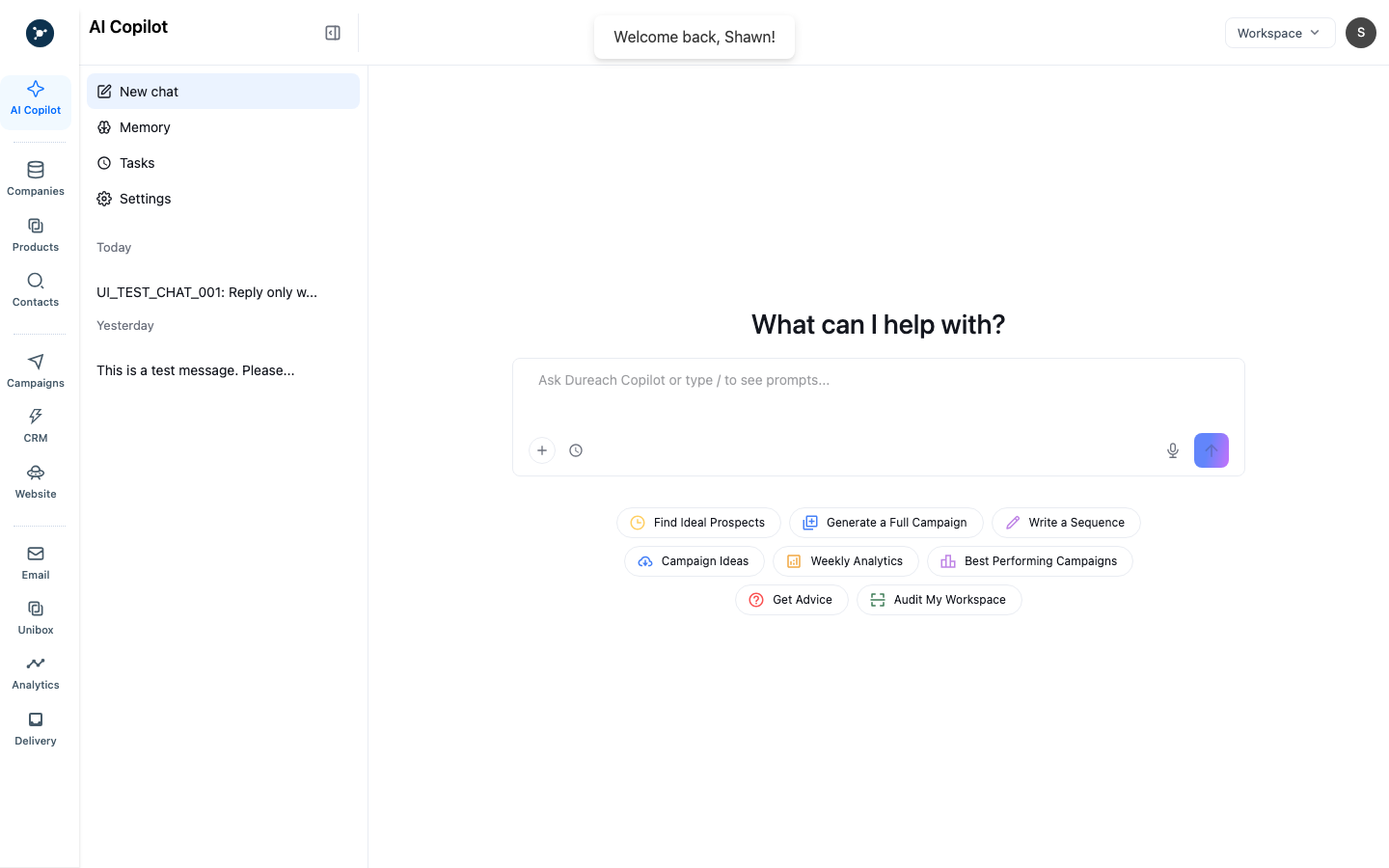This screenshot has height=868, width=1389.
Task: Open the Campaigns section
Action: coord(36,371)
